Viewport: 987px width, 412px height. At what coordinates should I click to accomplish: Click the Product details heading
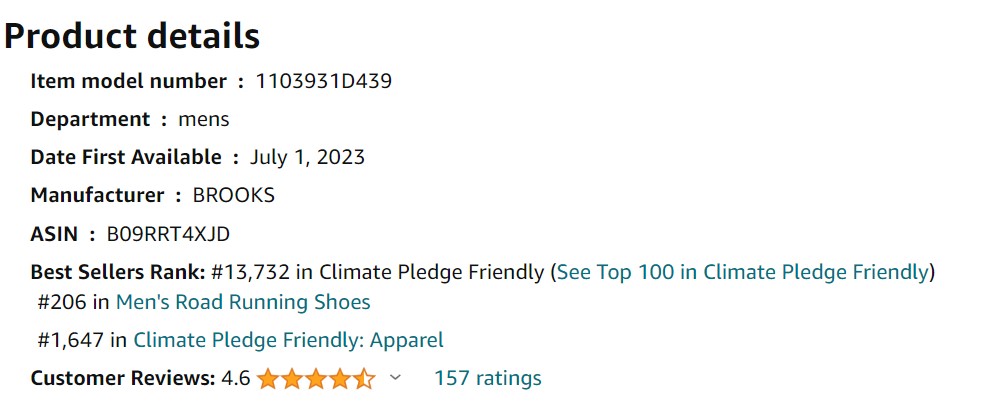pos(132,36)
